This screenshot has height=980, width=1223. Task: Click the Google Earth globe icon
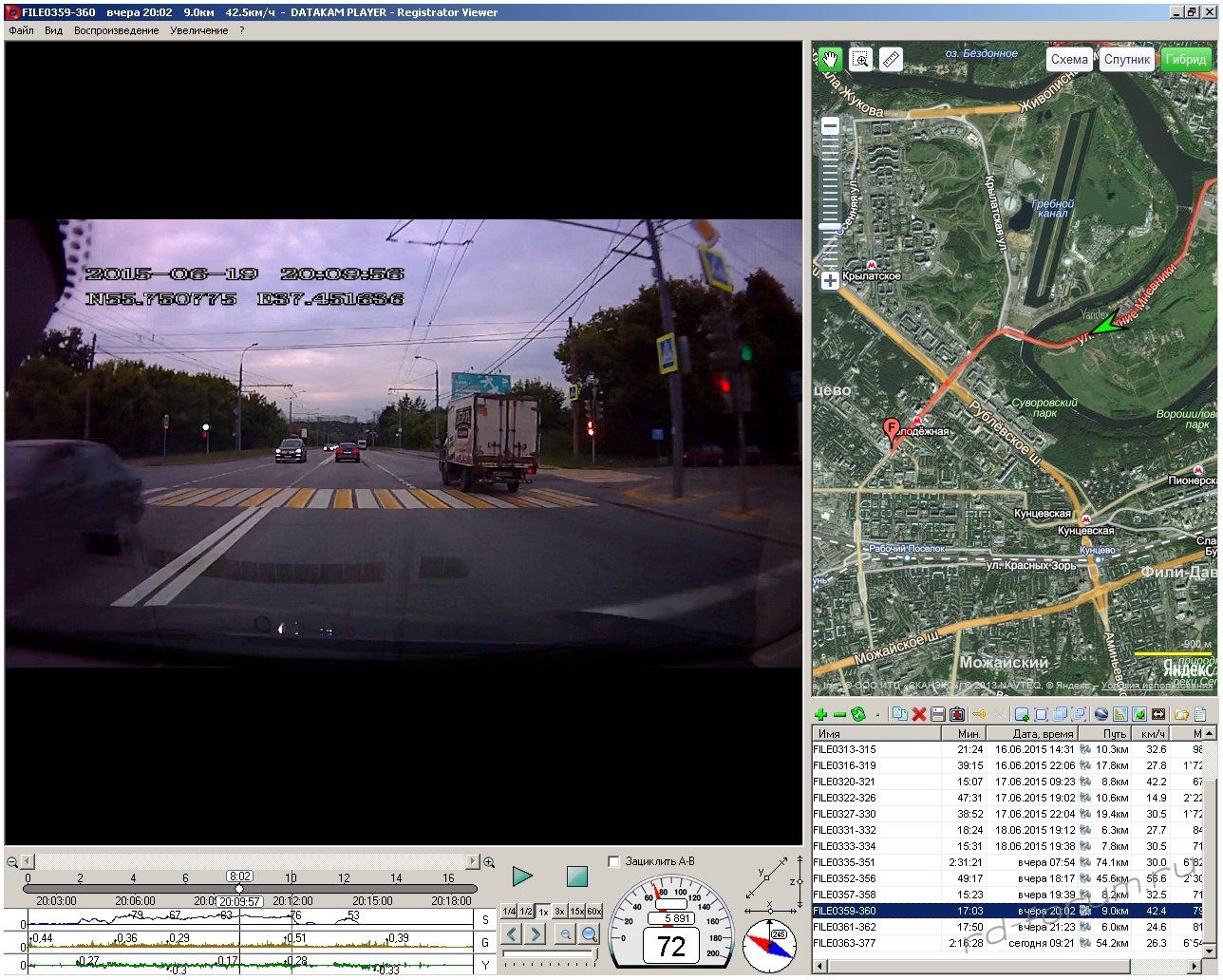click(x=1101, y=714)
